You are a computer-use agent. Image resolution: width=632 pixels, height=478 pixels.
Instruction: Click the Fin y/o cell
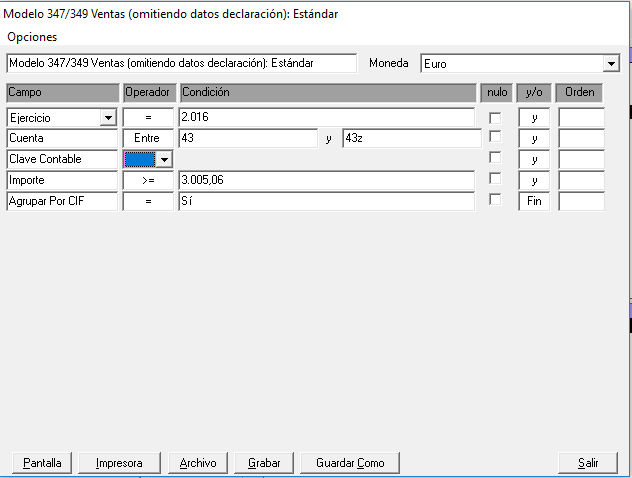pos(534,201)
